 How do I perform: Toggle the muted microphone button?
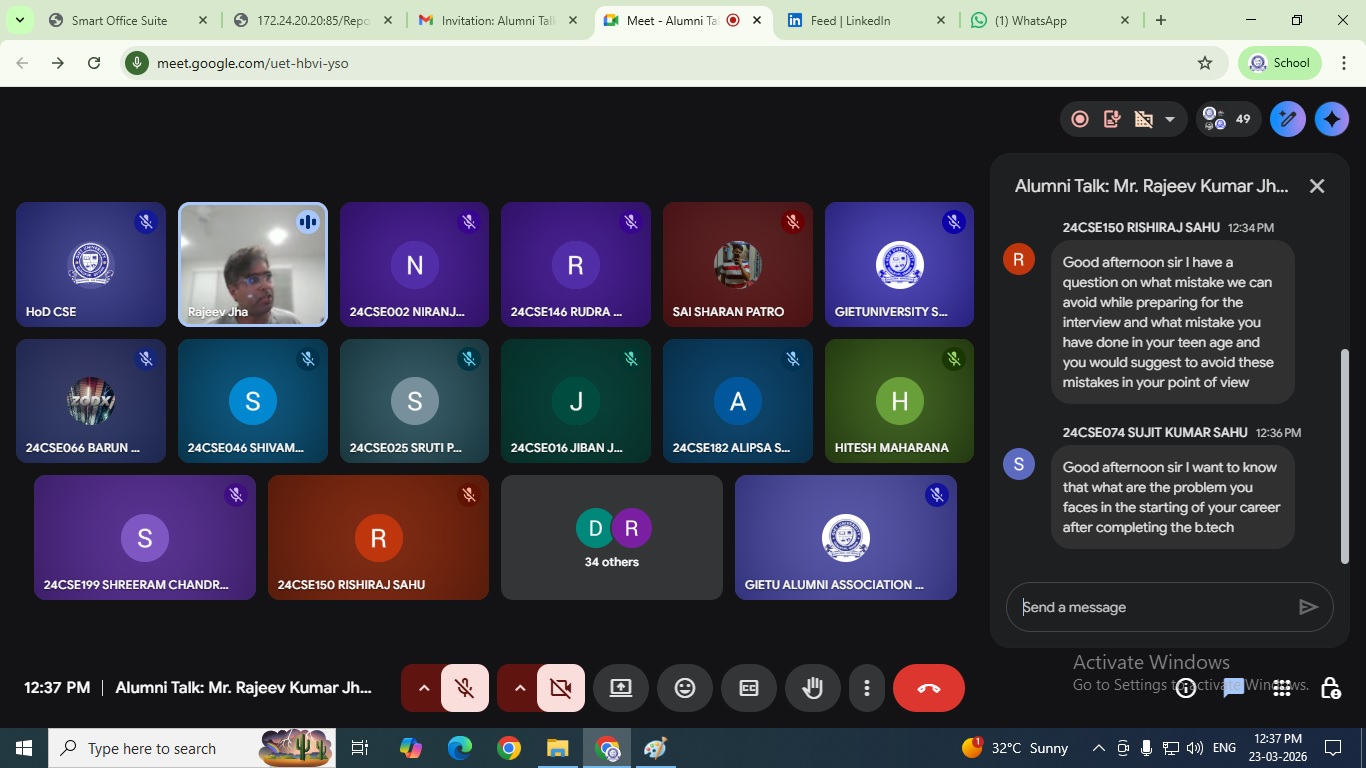(x=464, y=688)
